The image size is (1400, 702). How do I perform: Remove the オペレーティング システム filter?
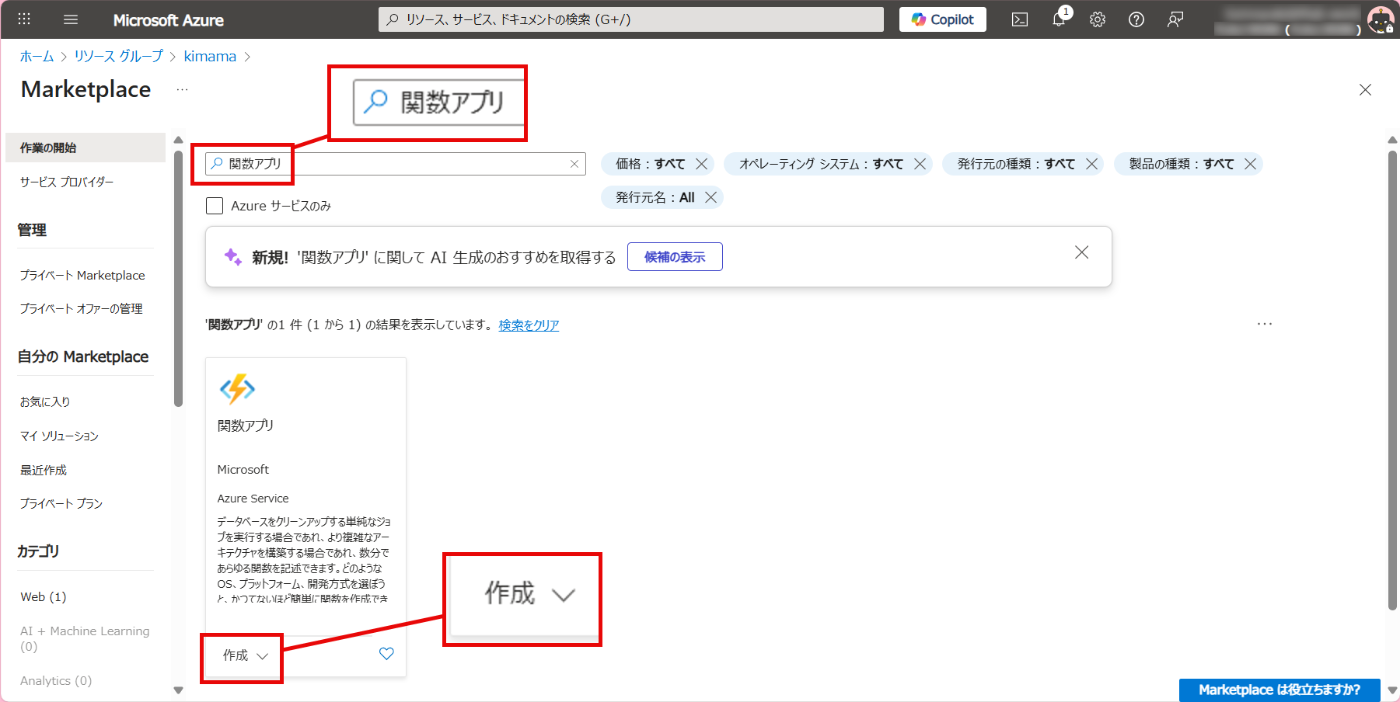pyautogui.click(x=920, y=164)
